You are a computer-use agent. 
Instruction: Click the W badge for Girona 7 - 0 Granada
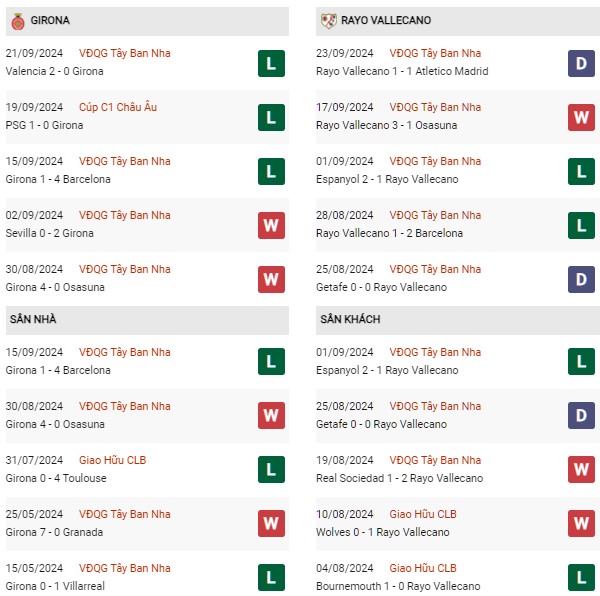coord(270,524)
